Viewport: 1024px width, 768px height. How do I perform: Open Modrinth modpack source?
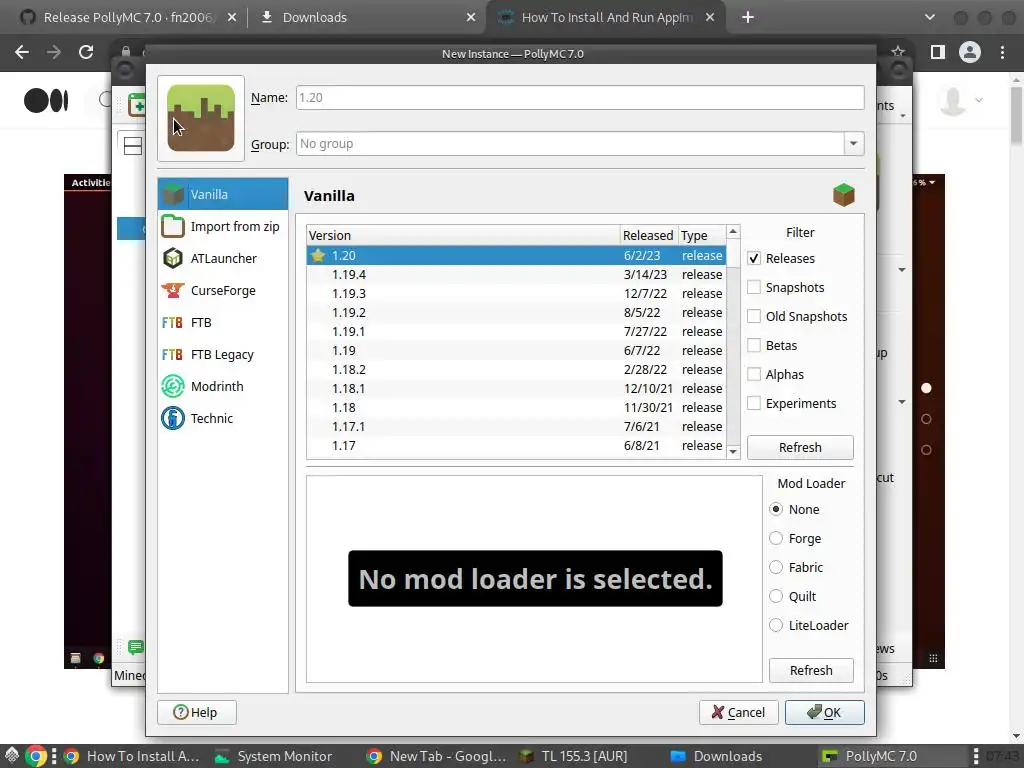(223, 386)
